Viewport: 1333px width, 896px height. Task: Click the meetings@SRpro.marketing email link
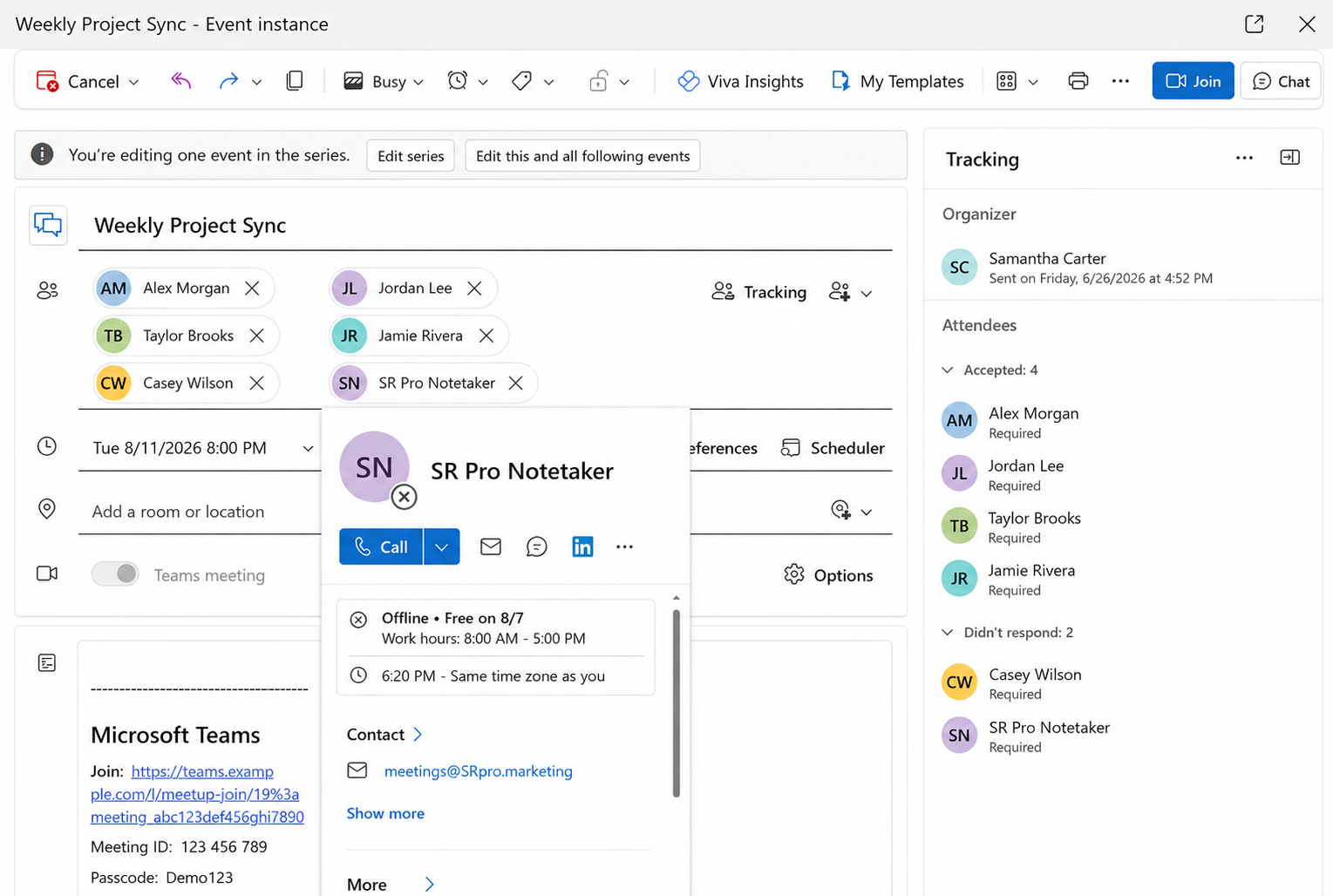479,771
